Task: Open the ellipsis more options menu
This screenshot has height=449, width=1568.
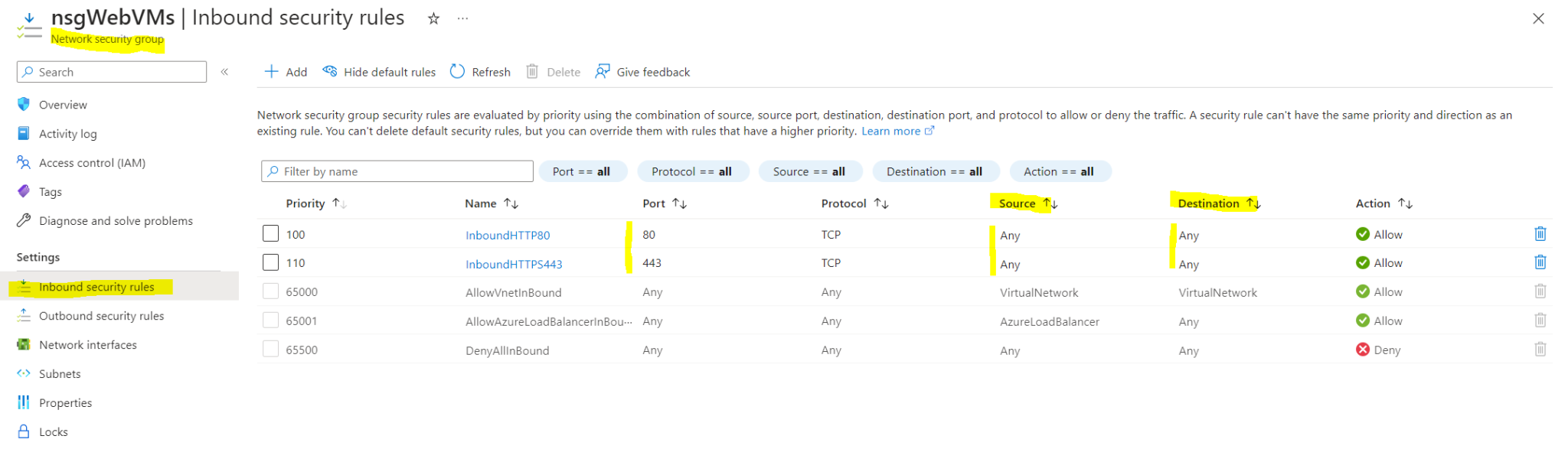Action: pos(462,18)
